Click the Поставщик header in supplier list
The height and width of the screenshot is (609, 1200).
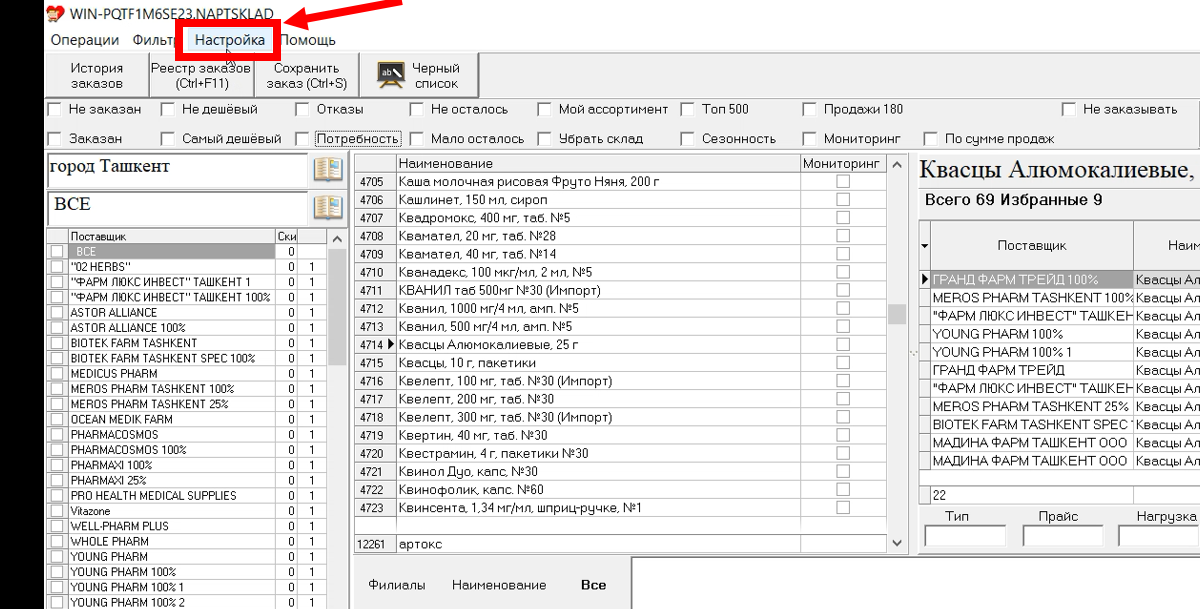click(x=171, y=237)
